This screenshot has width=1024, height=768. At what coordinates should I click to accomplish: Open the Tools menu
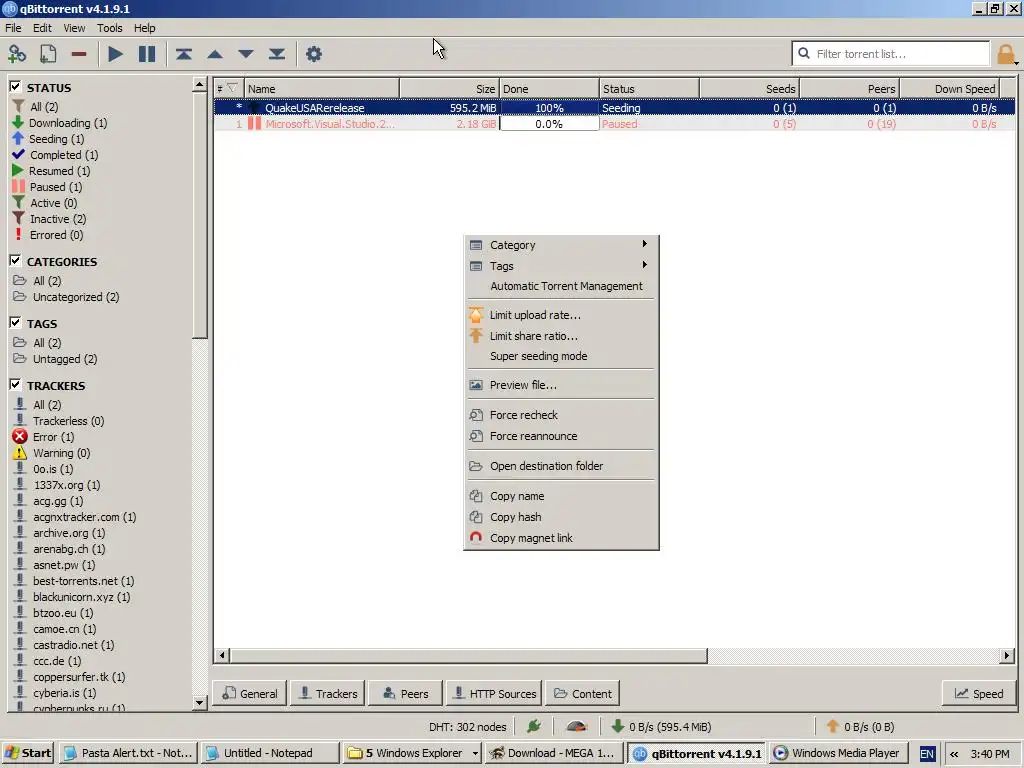pyautogui.click(x=110, y=28)
